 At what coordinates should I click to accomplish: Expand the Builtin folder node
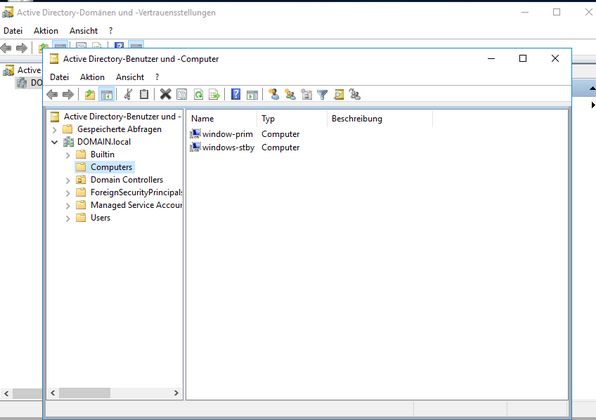pyautogui.click(x=68, y=155)
